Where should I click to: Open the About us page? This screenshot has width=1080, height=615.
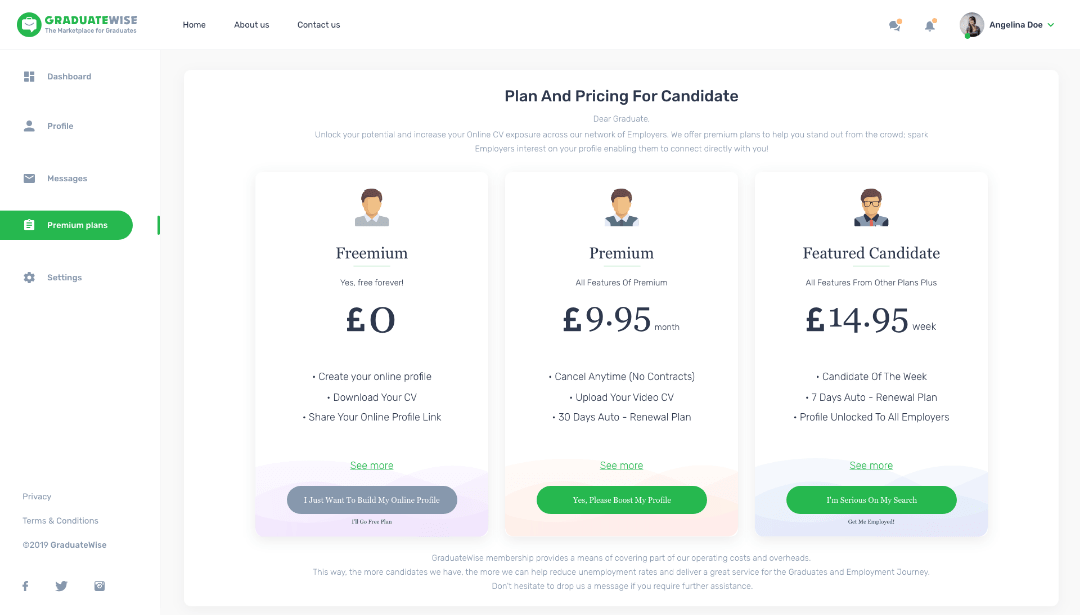point(251,25)
